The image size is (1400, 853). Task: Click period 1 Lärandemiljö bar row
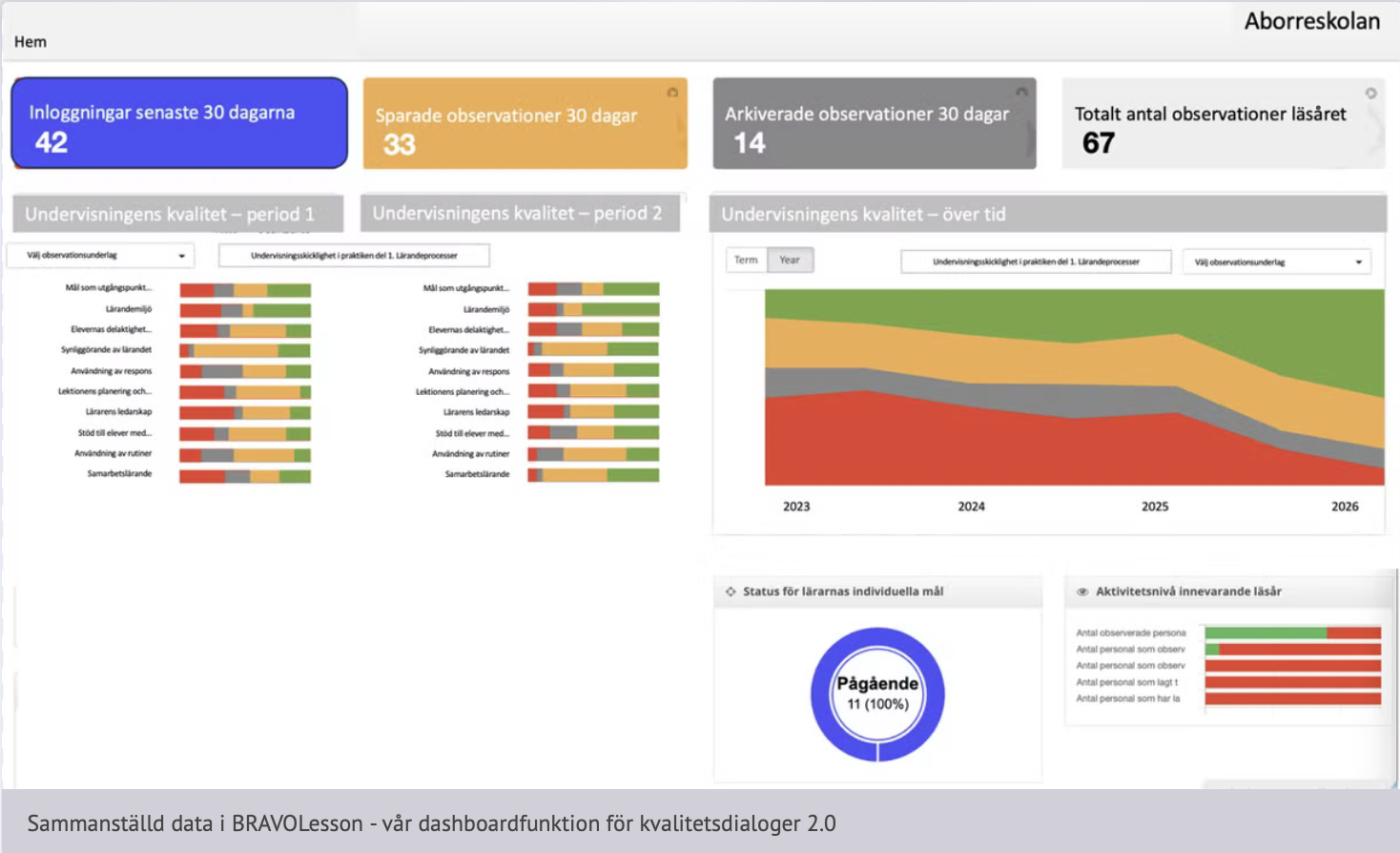click(245, 310)
